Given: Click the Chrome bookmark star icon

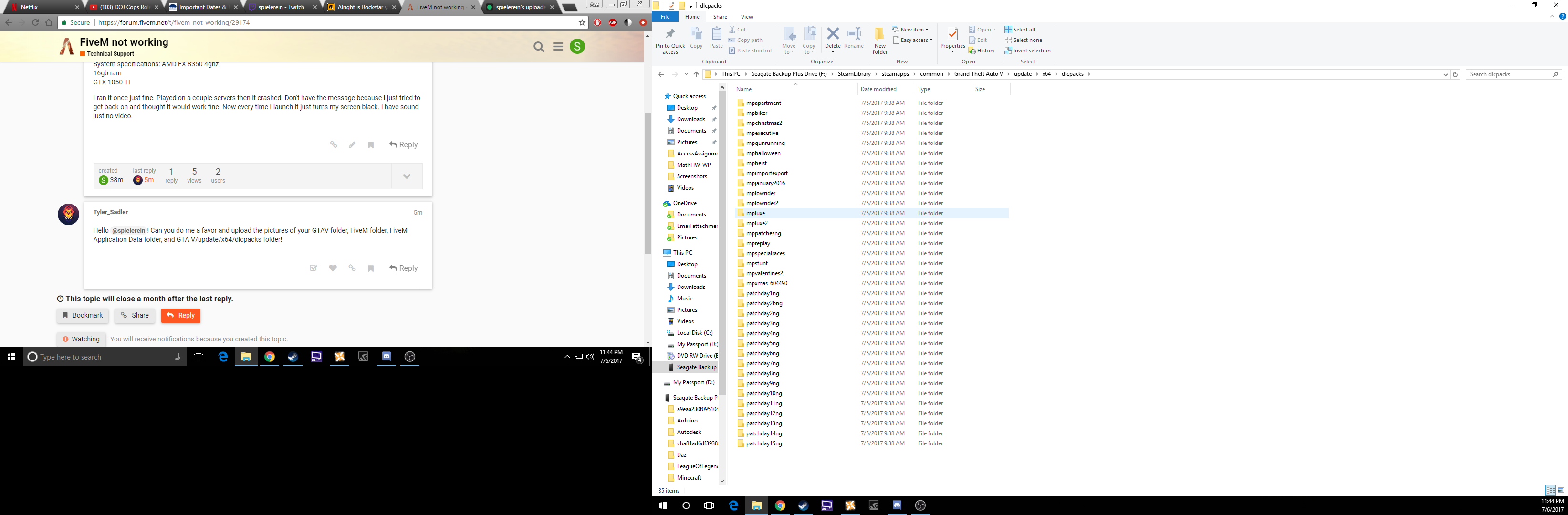Looking at the screenshot, I should (x=582, y=22).
